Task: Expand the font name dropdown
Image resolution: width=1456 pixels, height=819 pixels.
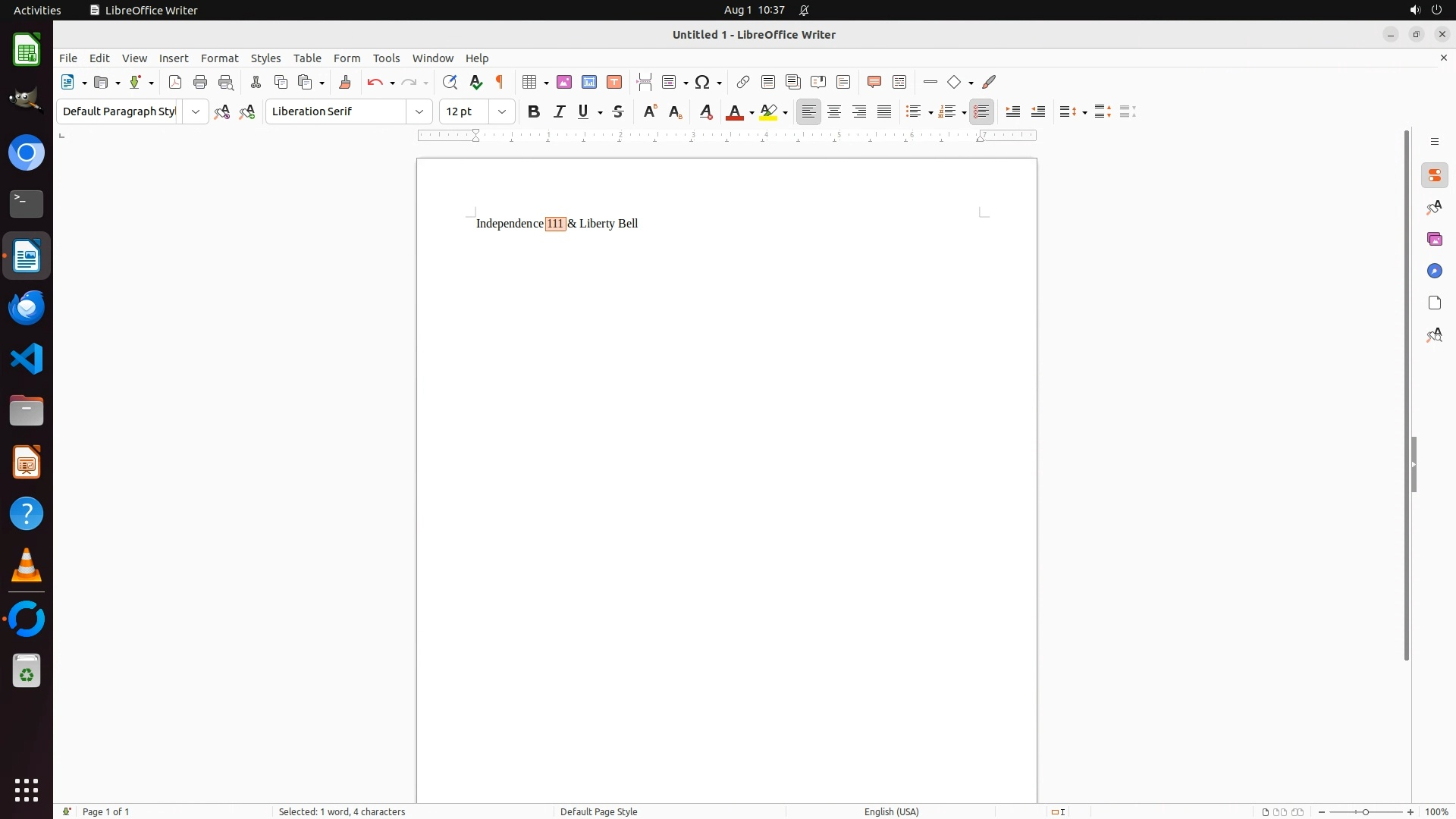Action: click(419, 112)
